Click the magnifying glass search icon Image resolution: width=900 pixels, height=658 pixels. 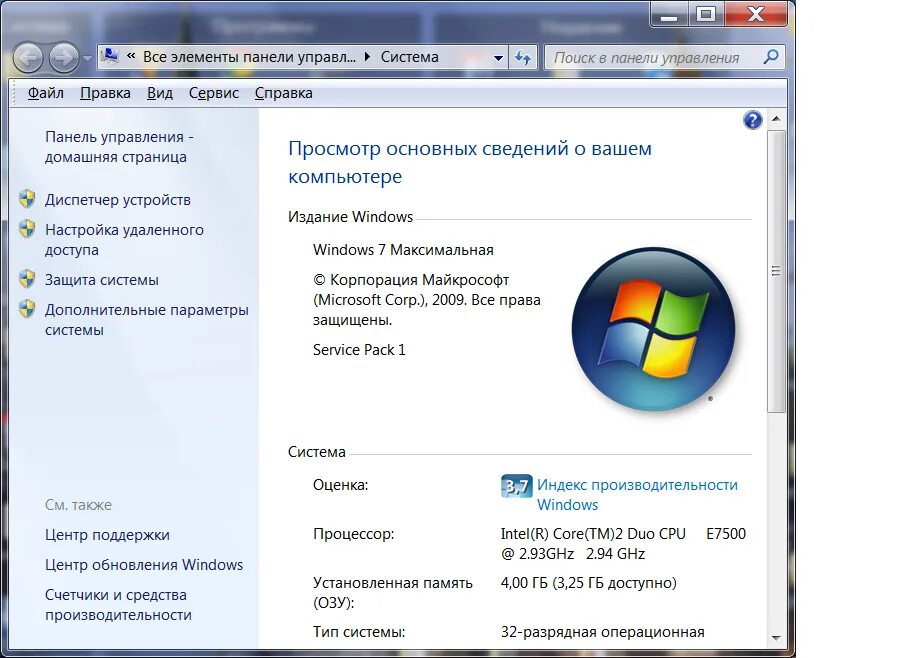click(771, 57)
